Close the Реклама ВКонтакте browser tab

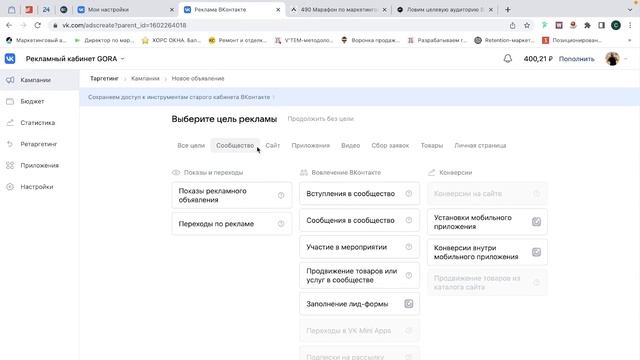pyautogui.click(x=278, y=9)
